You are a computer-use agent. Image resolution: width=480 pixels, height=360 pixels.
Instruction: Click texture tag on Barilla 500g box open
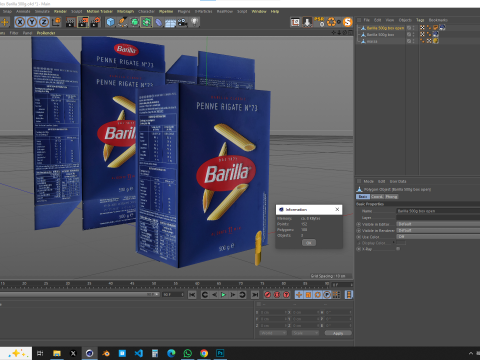tap(442, 28)
